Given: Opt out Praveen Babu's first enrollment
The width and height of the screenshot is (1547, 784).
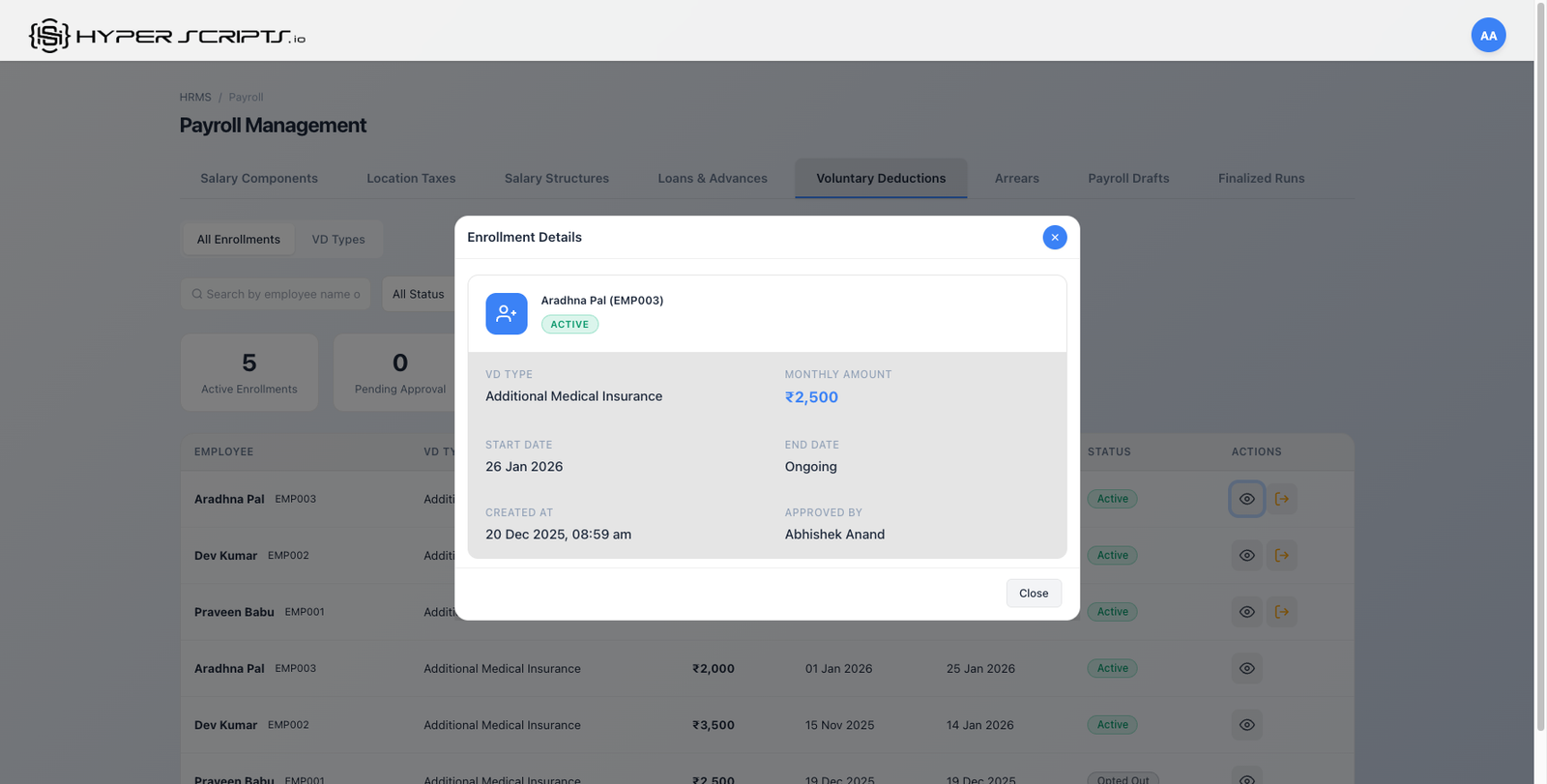Looking at the screenshot, I should (1282, 612).
